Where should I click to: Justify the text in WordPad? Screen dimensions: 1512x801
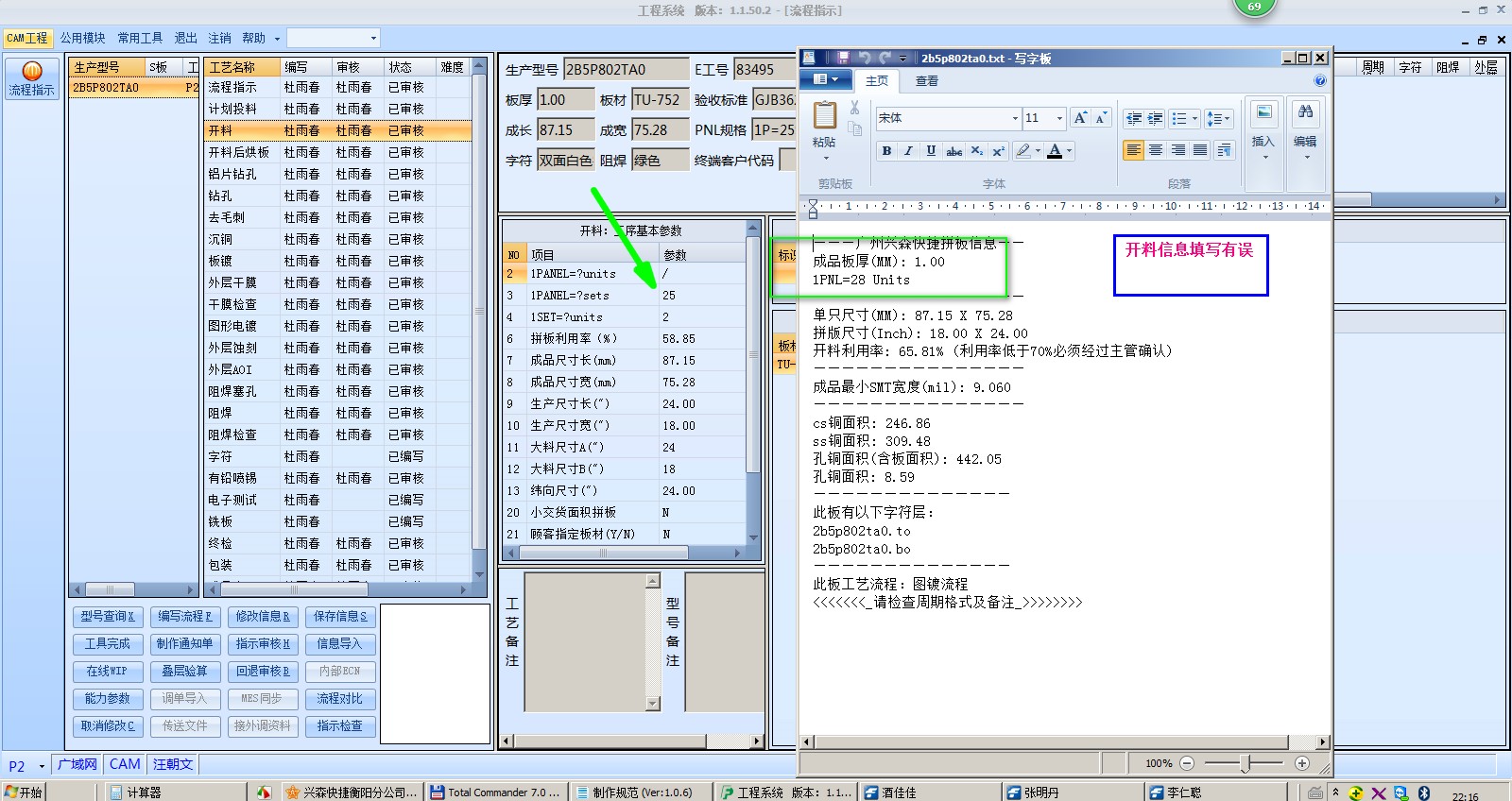pos(1200,150)
